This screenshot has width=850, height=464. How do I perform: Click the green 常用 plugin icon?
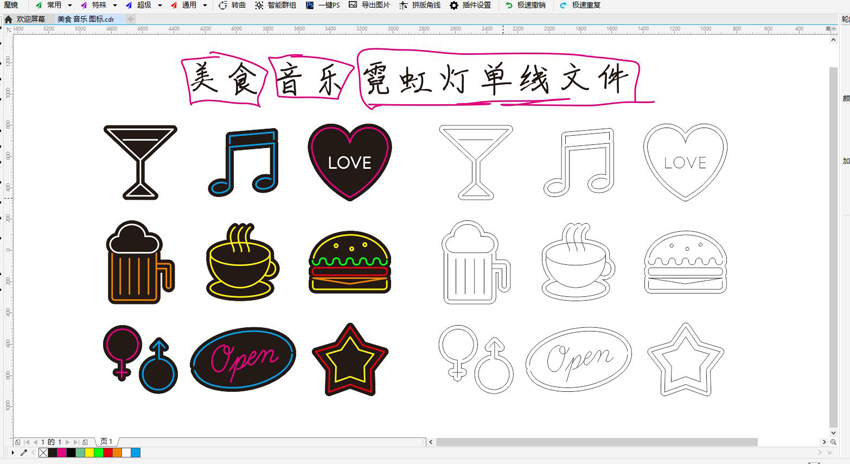tap(38, 5)
